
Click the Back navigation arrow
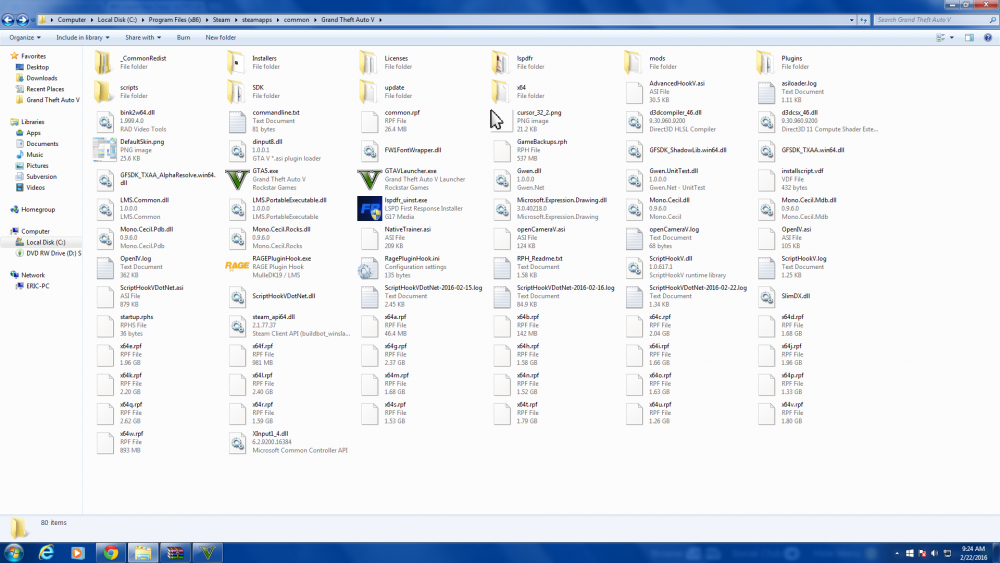tap(8, 20)
